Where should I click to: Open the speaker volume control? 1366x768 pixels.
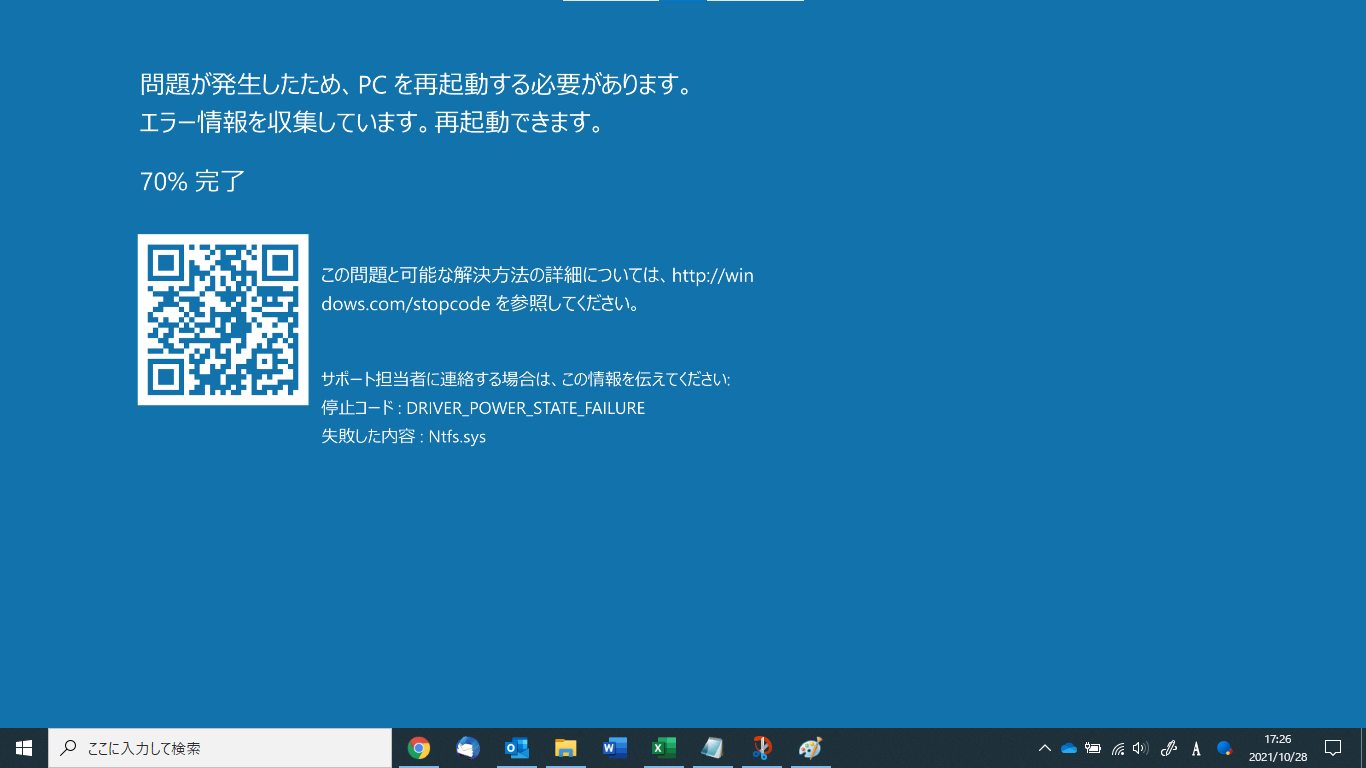tap(1141, 748)
